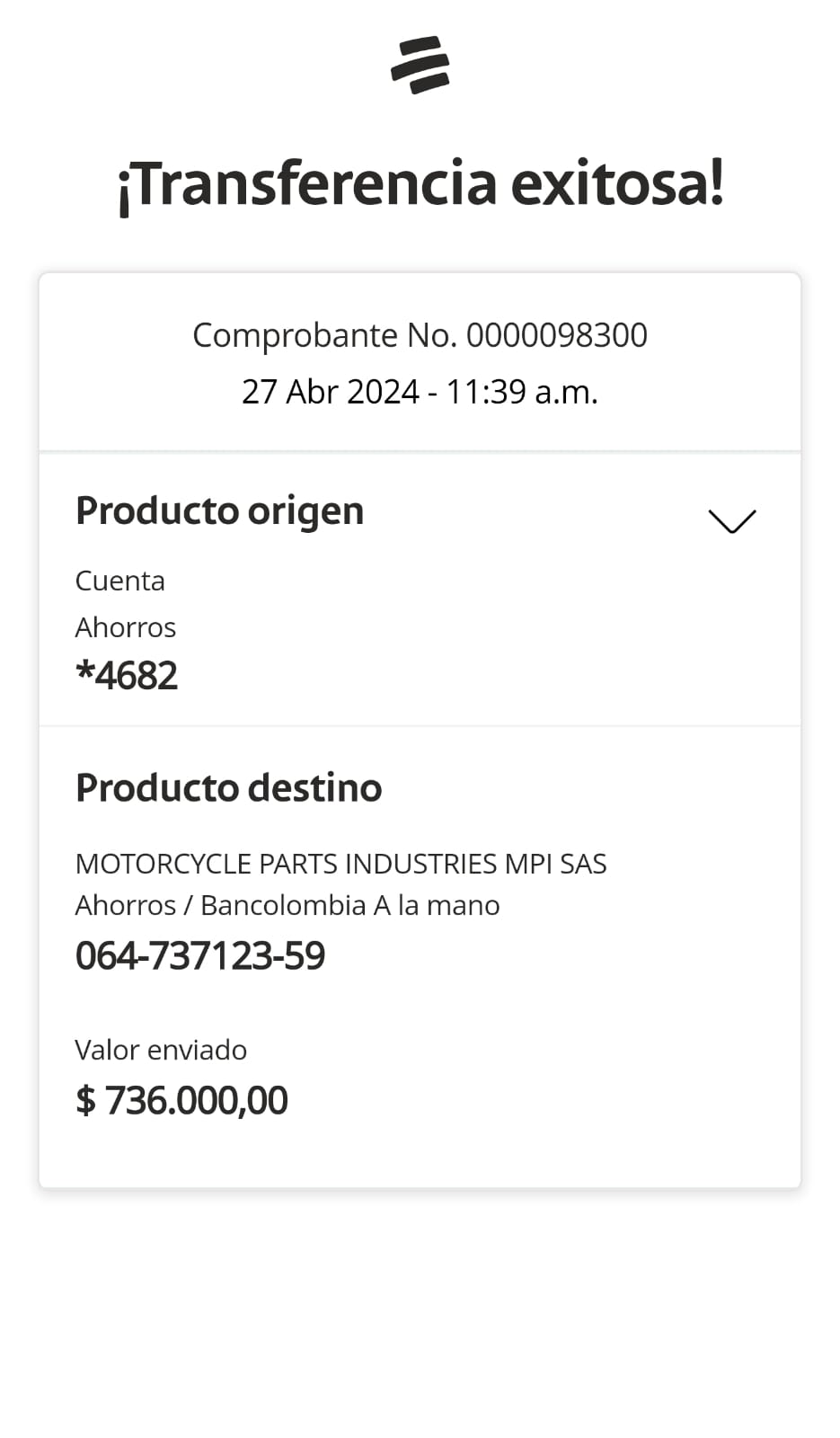Select the Bancolombia A la mano text
Image resolution: width=840 pixels, height=1438 pixels.
pyautogui.click(x=349, y=905)
